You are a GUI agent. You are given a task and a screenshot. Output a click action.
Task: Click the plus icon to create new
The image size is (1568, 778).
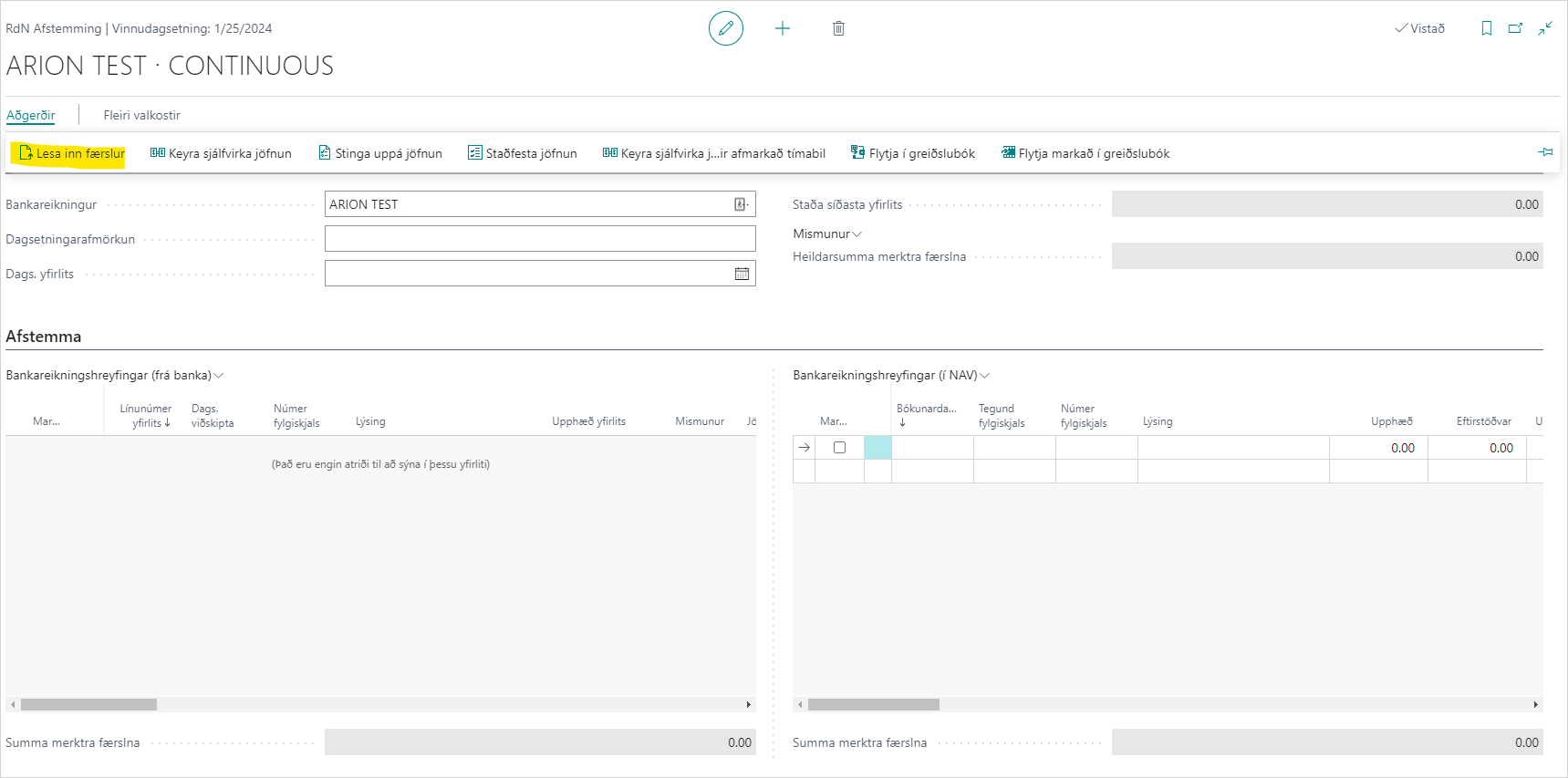point(782,28)
